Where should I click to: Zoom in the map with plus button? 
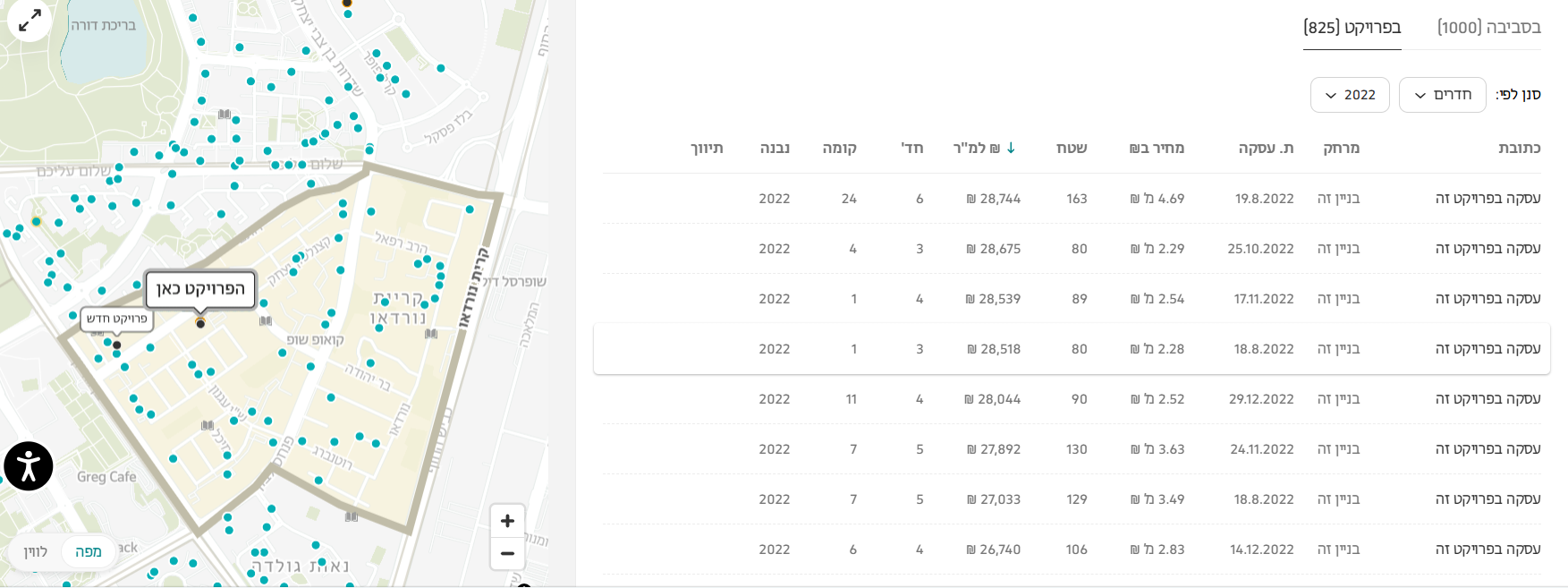coord(507,521)
